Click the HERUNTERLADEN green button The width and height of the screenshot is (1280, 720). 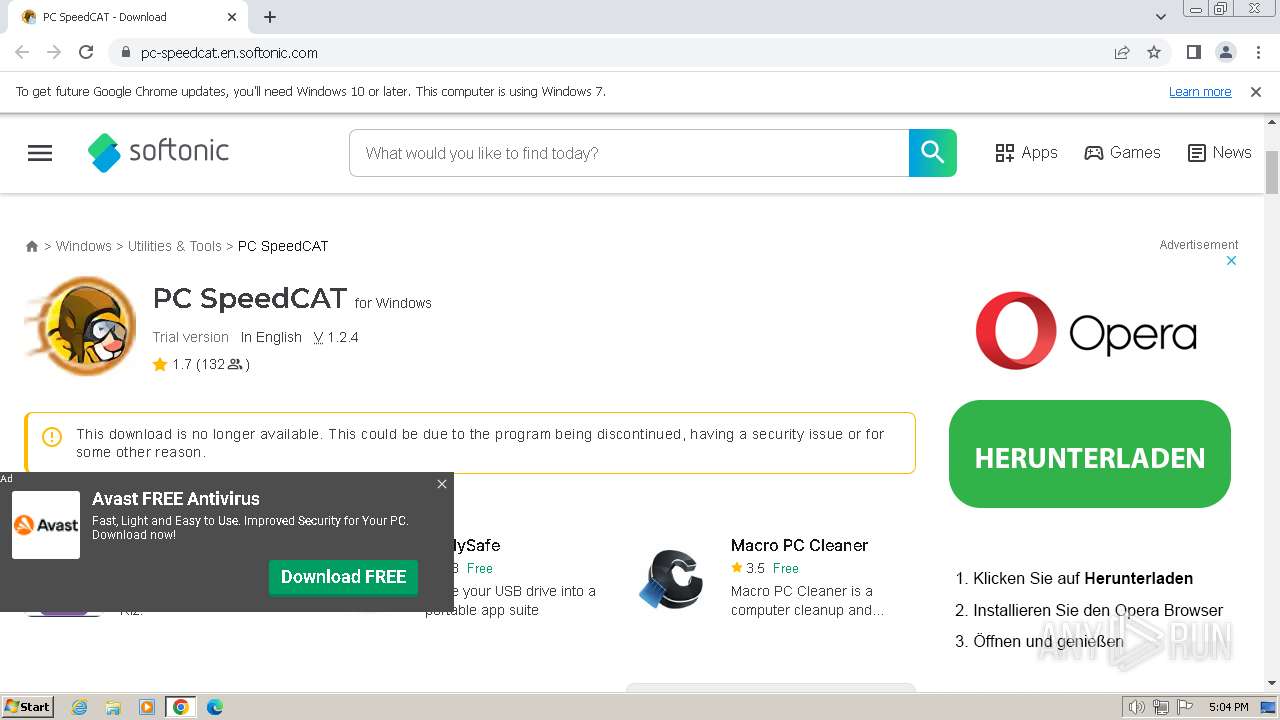pos(1090,454)
